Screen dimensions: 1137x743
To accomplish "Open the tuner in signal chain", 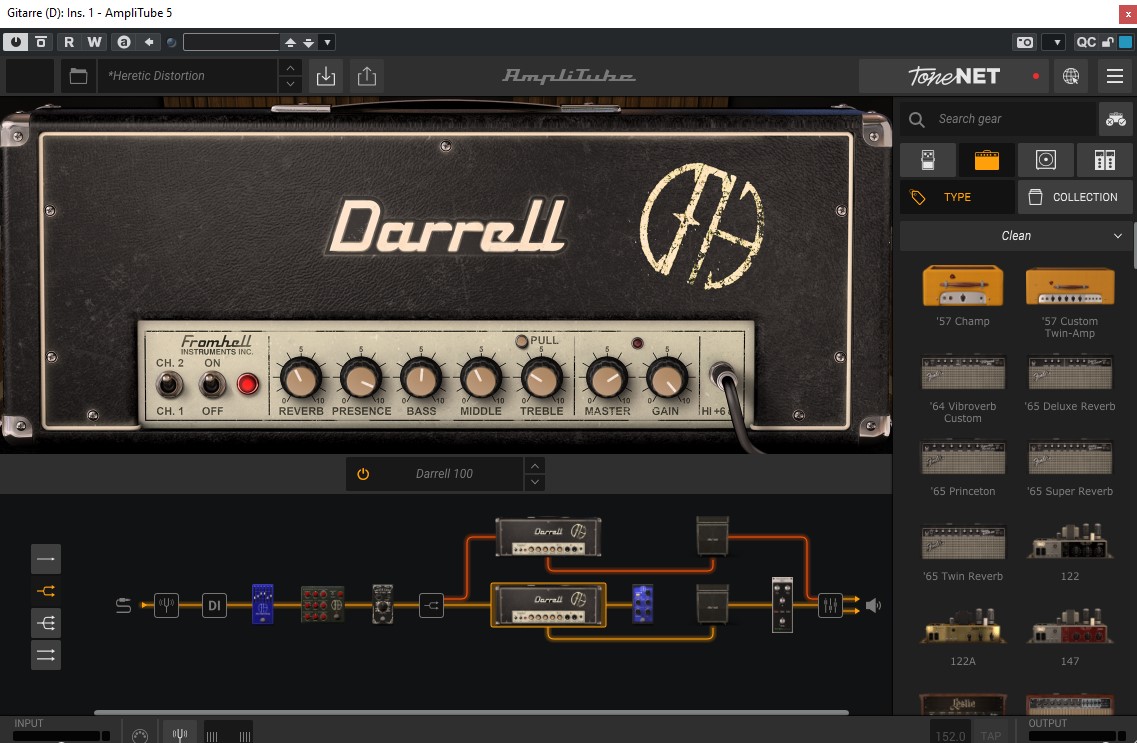I will pos(166,605).
